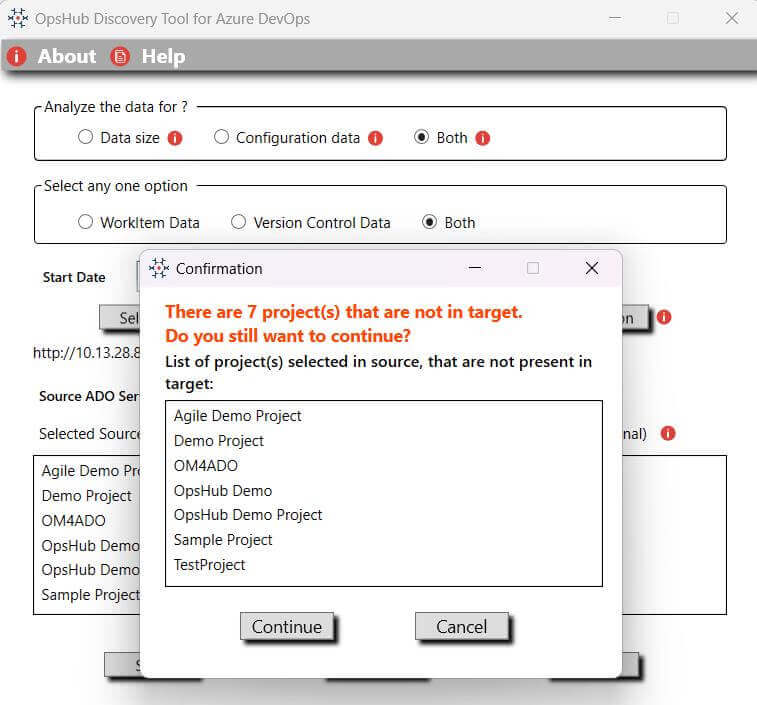This screenshot has height=705, width=757.
Task: Select 'Agile Demo Pr' in main window source list
Action: pyautogui.click(x=90, y=471)
